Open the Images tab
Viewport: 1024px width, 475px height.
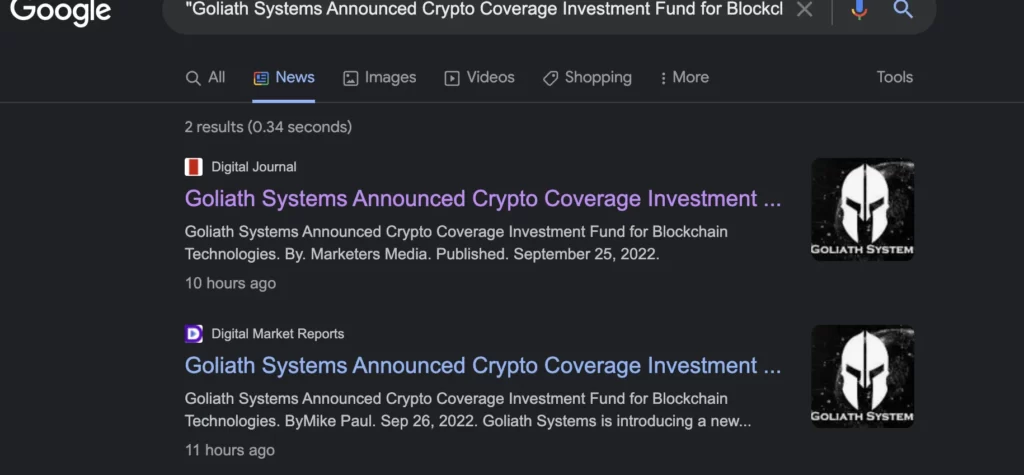click(x=379, y=78)
